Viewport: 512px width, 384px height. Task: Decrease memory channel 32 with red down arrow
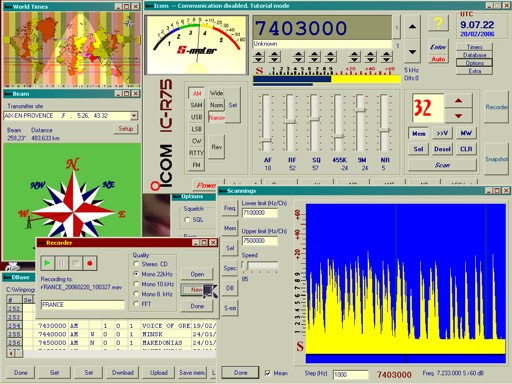tap(458, 116)
